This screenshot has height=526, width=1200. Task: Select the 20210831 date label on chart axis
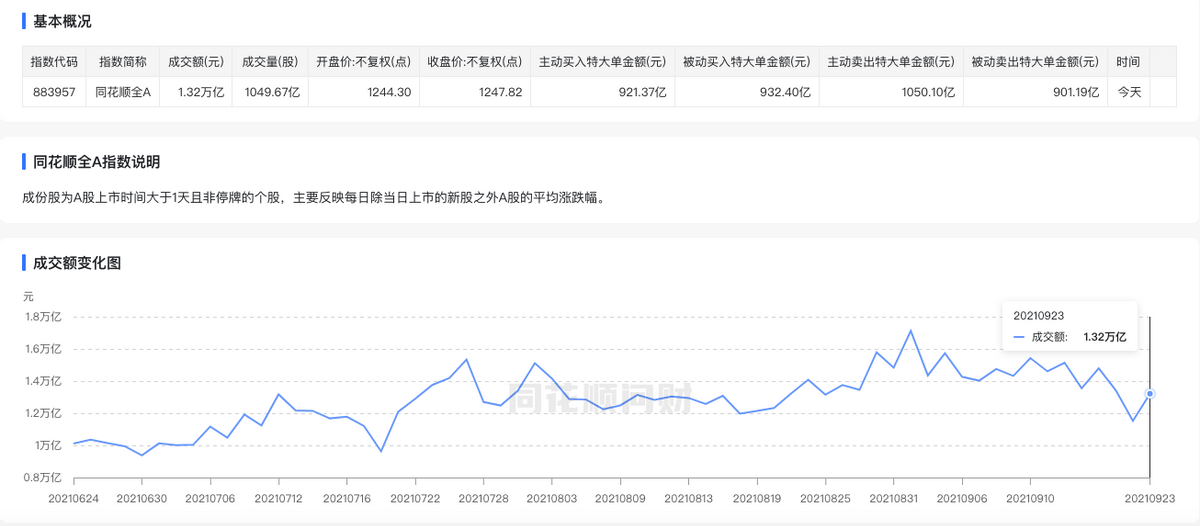click(896, 496)
